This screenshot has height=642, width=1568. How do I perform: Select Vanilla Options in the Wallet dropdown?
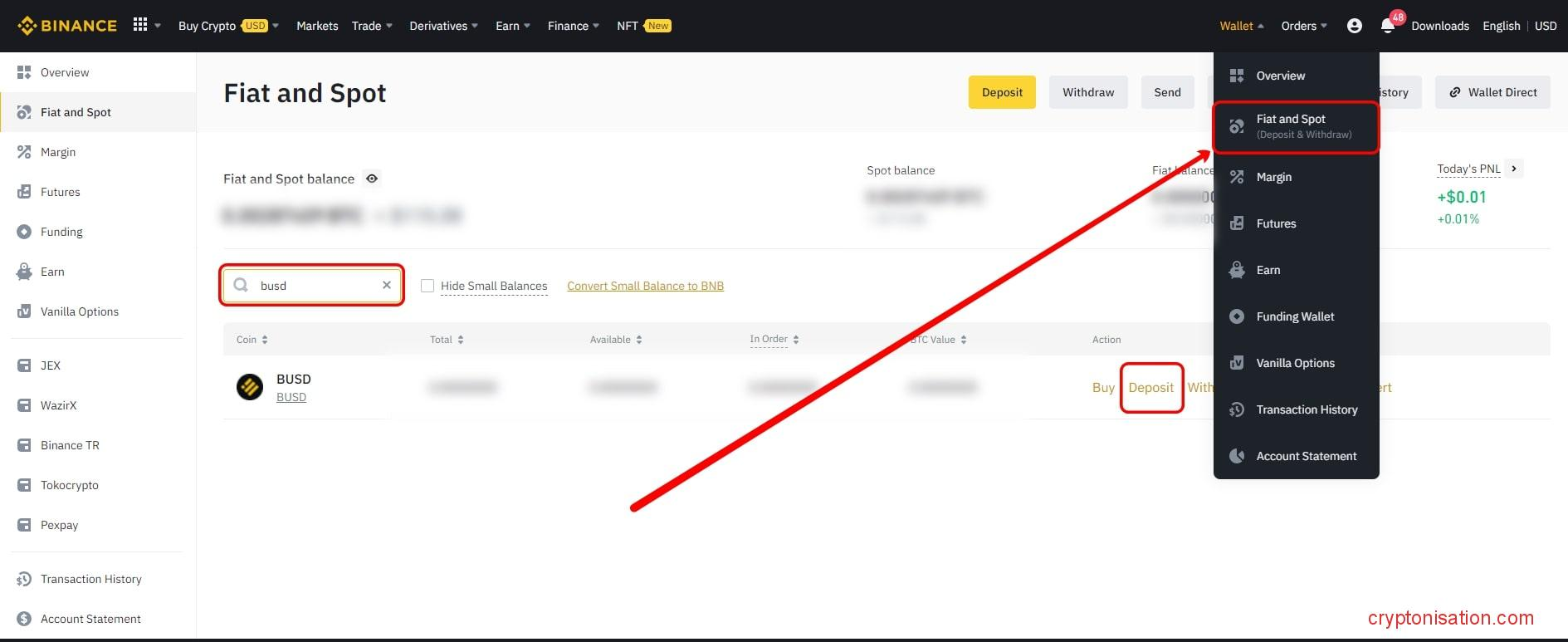(x=1296, y=363)
